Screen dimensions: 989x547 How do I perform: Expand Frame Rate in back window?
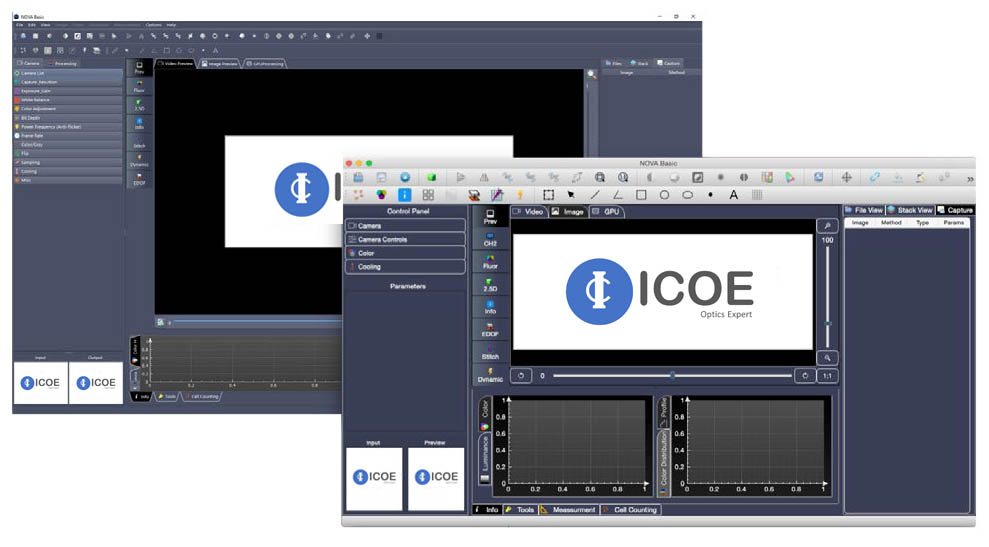coord(68,136)
